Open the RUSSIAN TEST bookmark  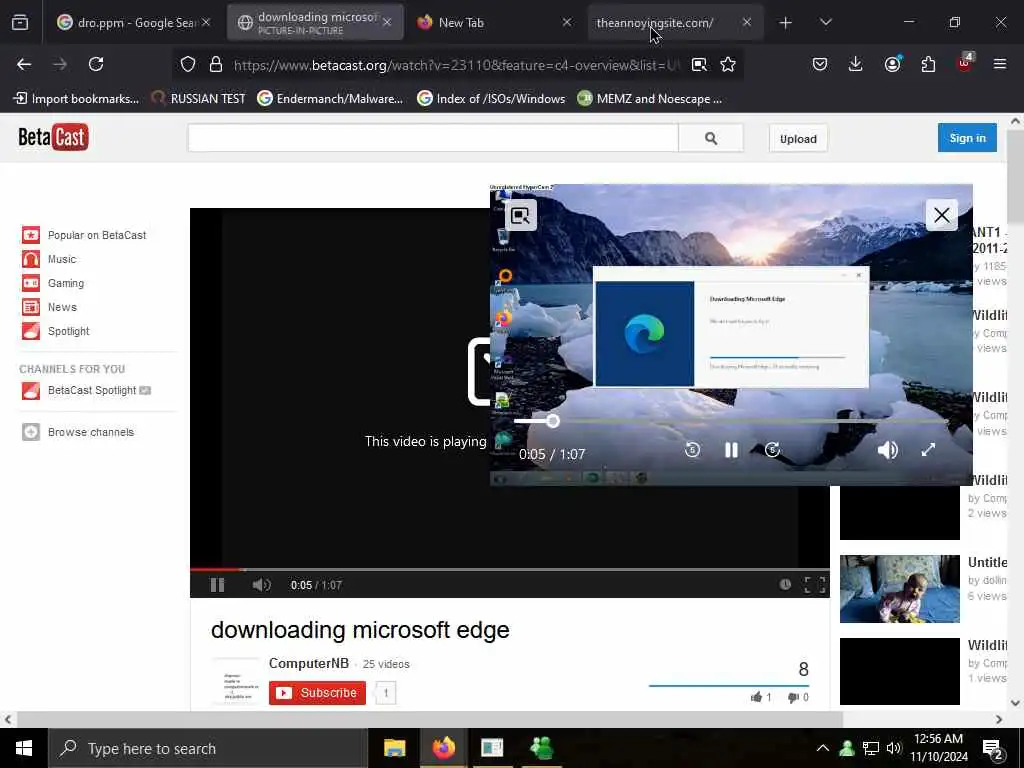[199, 99]
